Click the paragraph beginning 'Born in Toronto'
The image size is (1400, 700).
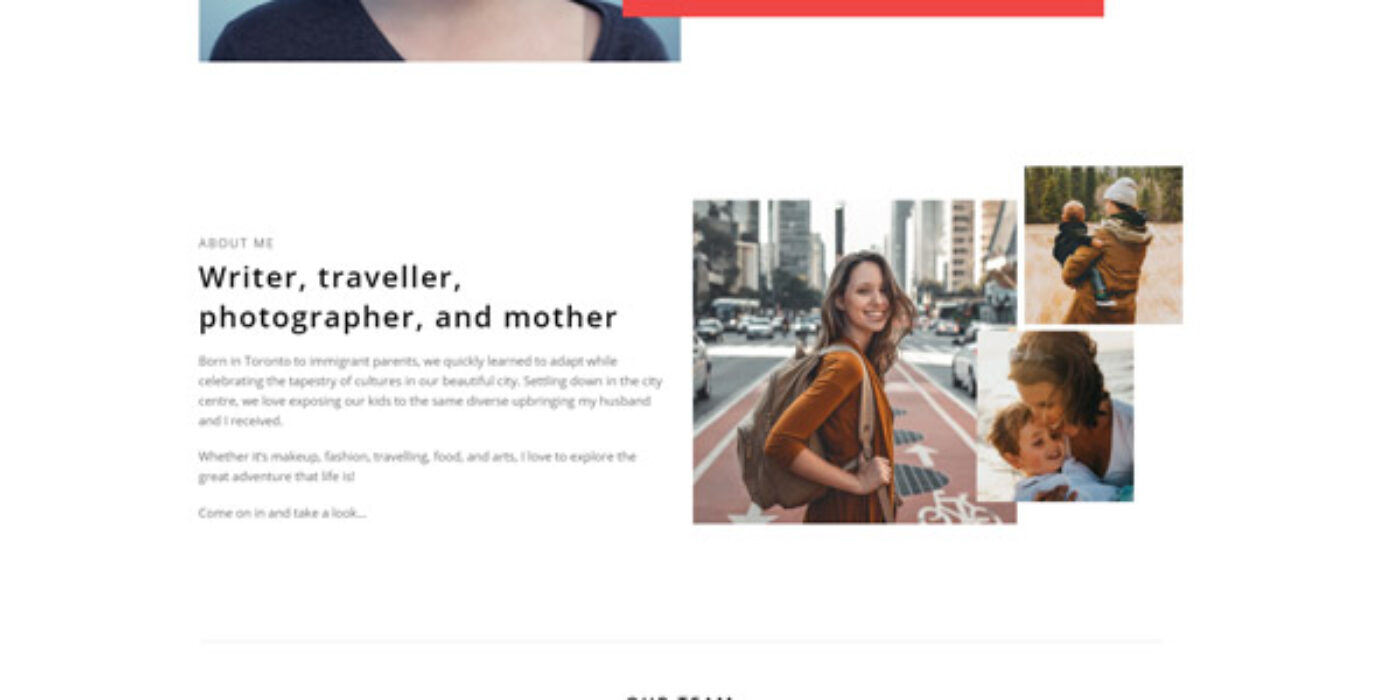[430, 391]
